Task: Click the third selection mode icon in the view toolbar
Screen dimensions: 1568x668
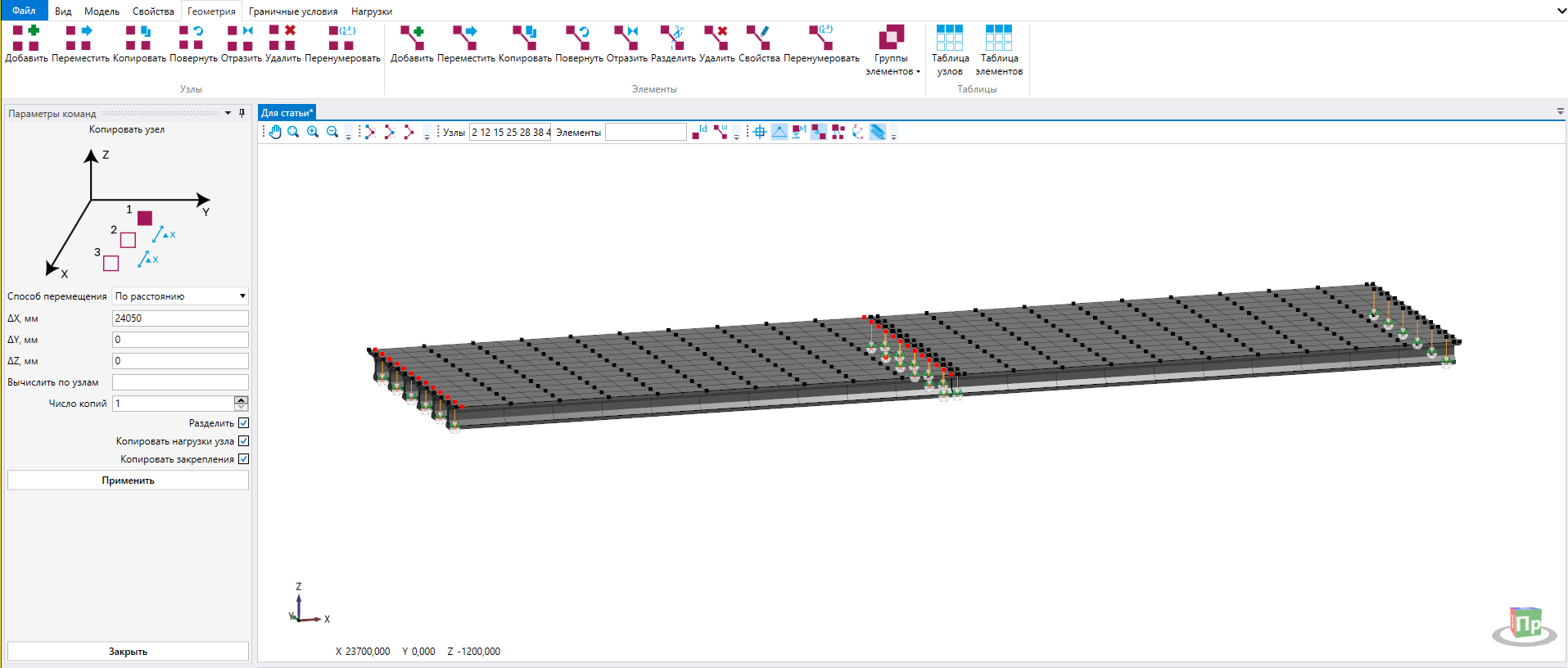Action: tap(409, 132)
